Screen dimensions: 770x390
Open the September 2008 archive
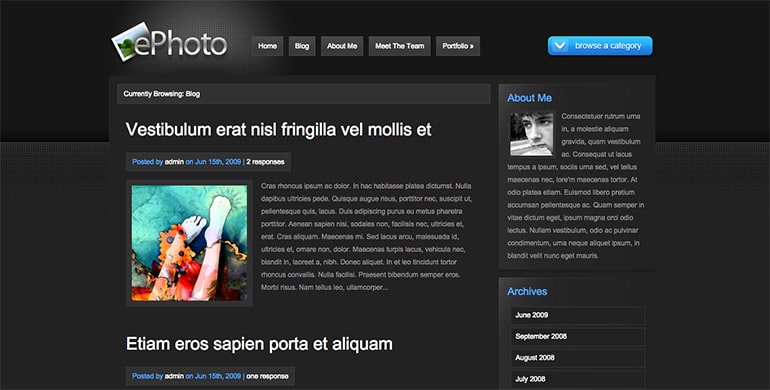(x=578, y=336)
